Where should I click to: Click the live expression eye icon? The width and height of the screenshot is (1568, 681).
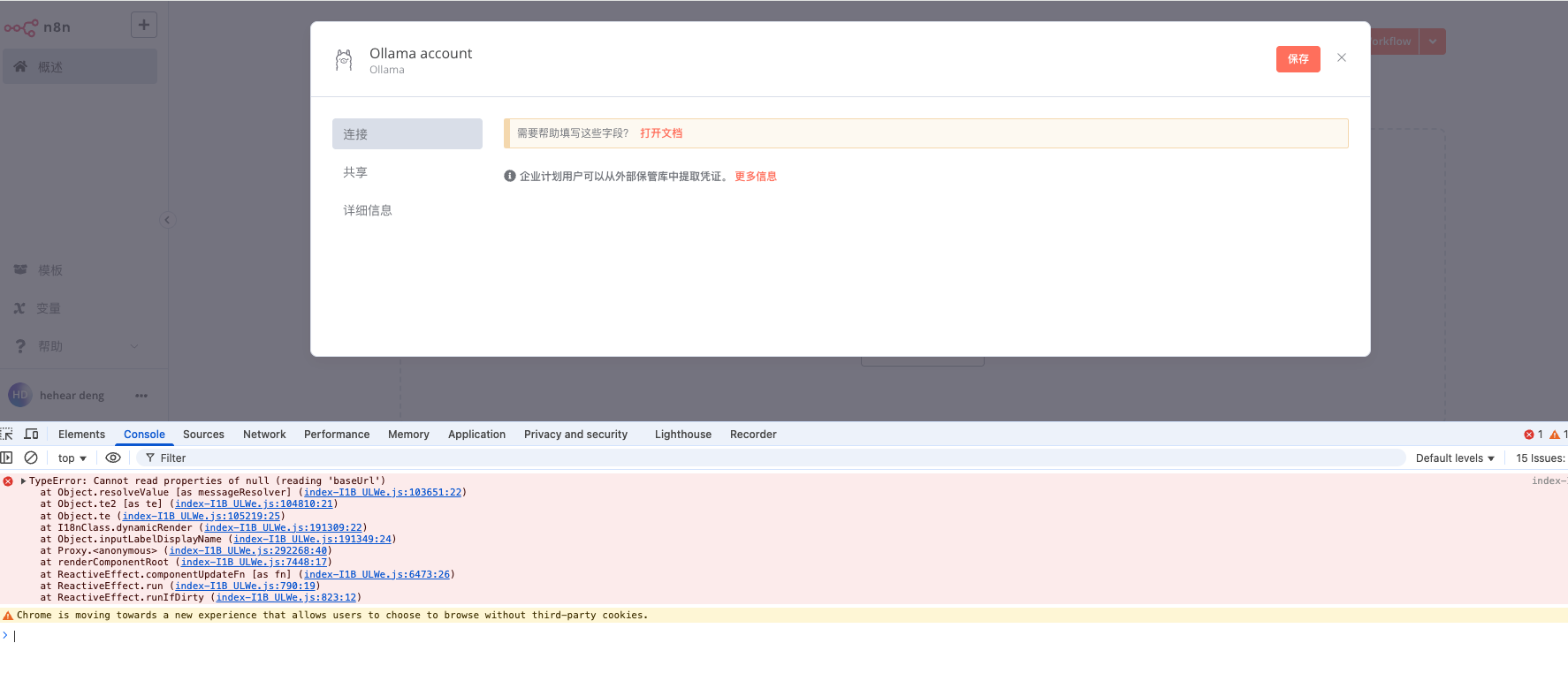(113, 458)
